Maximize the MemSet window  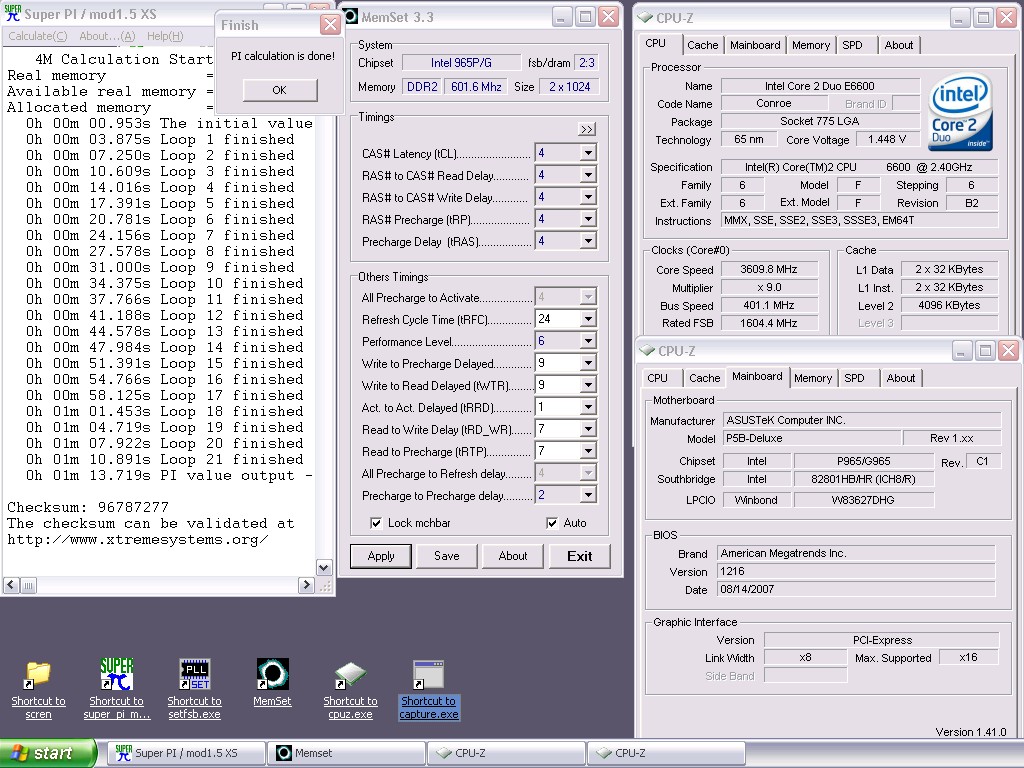tap(585, 17)
